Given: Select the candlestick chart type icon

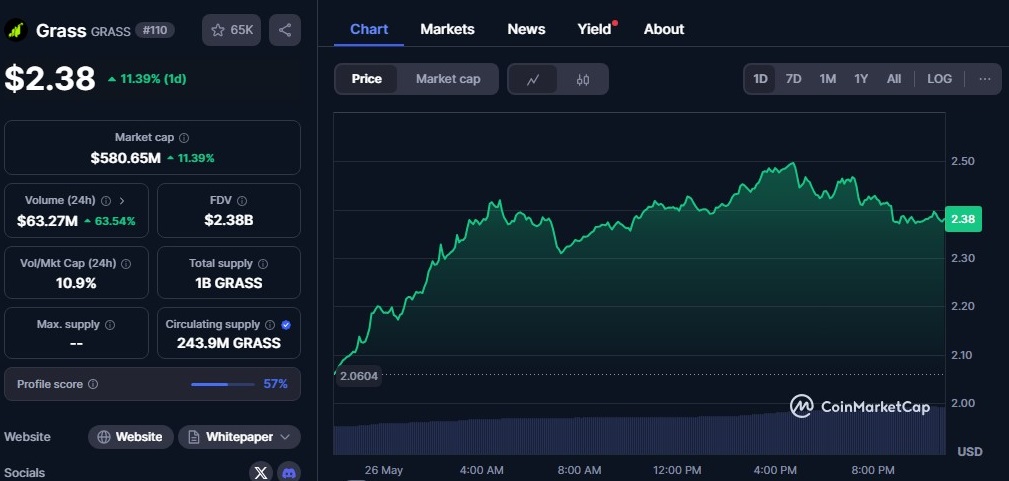Looking at the screenshot, I should click(x=583, y=80).
